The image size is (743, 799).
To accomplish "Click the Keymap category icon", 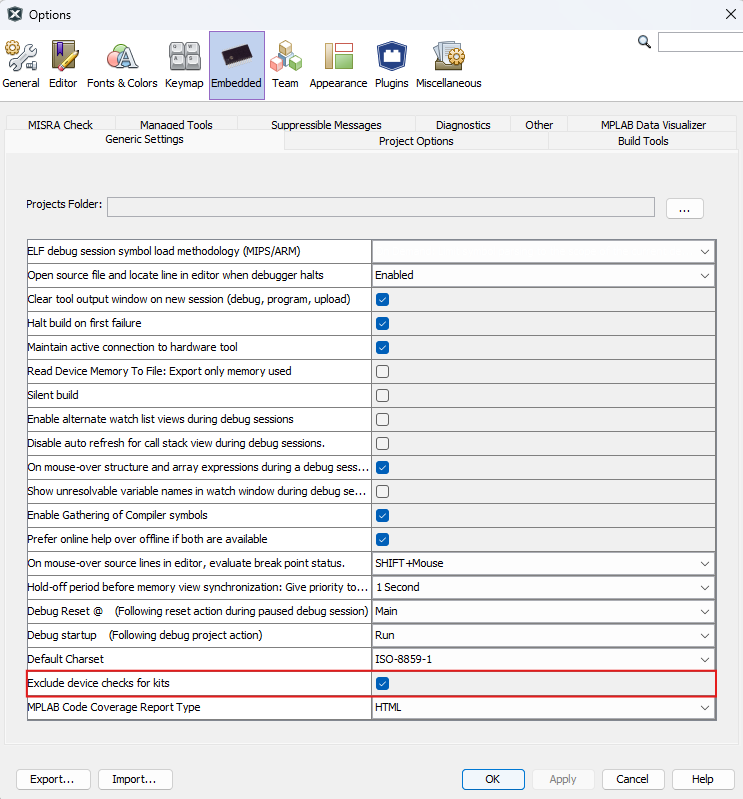I will (184, 64).
